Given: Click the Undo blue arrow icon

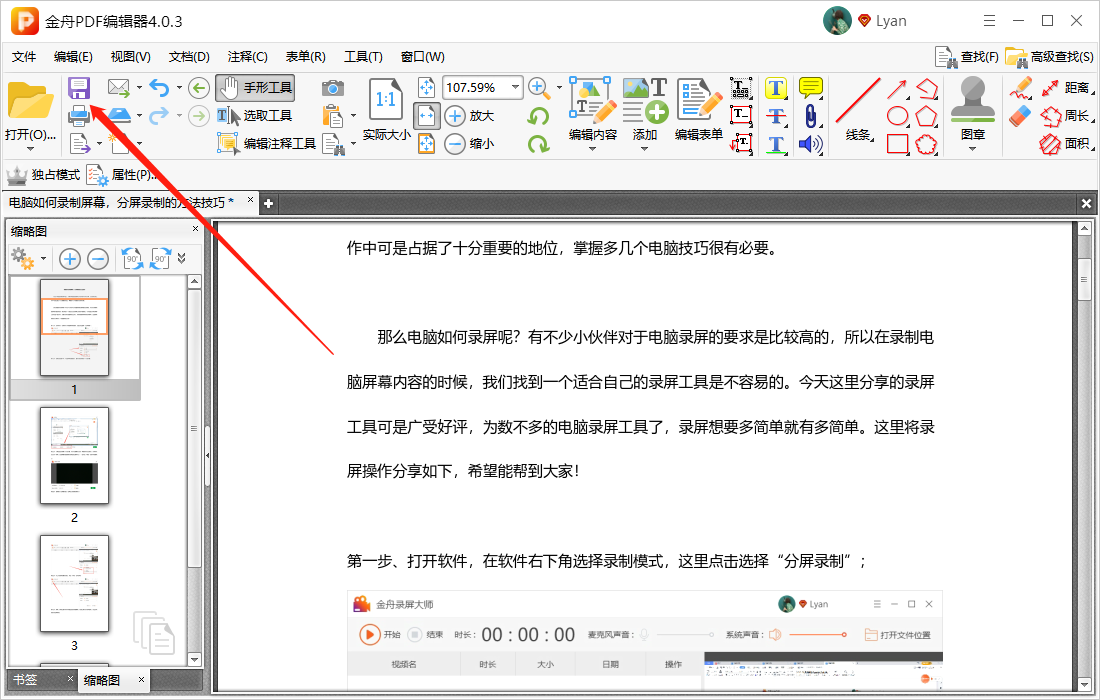Looking at the screenshot, I should (x=160, y=88).
